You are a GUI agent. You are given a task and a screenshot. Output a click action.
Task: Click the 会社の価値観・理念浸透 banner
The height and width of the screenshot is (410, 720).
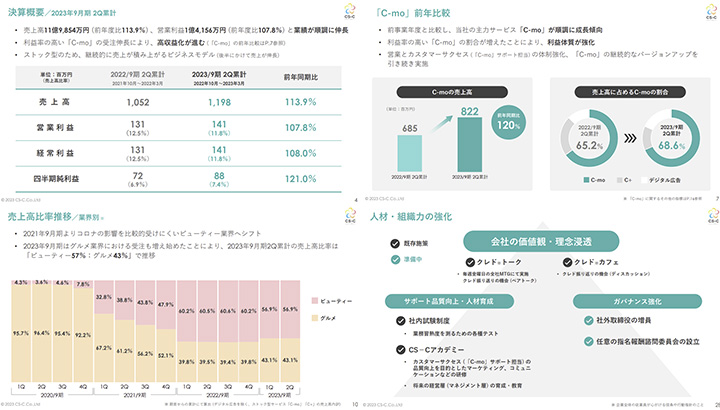541,242
